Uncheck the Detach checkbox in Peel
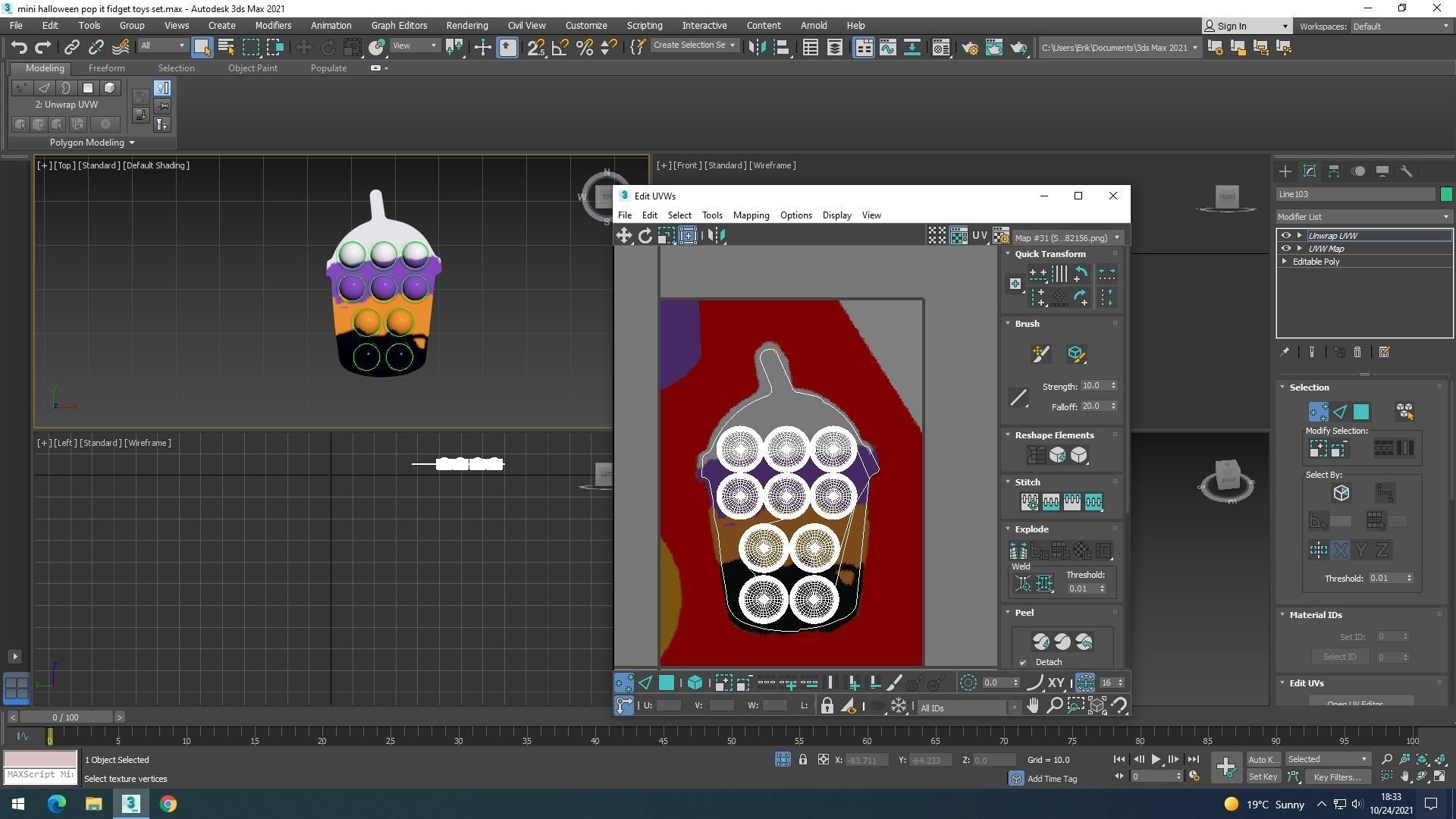The height and width of the screenshot is (819, 1456). 1023,663
